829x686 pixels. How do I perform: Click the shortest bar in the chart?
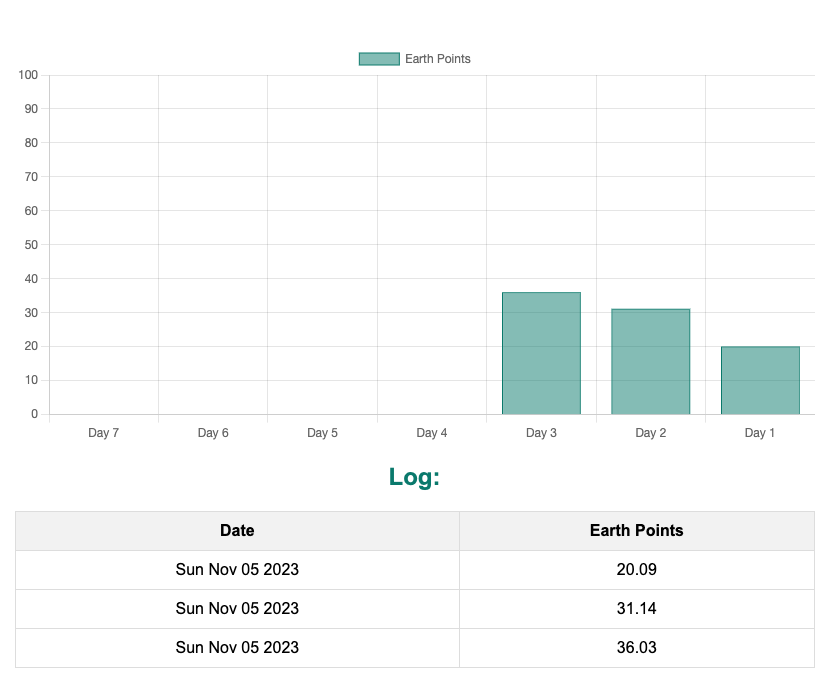760,380
